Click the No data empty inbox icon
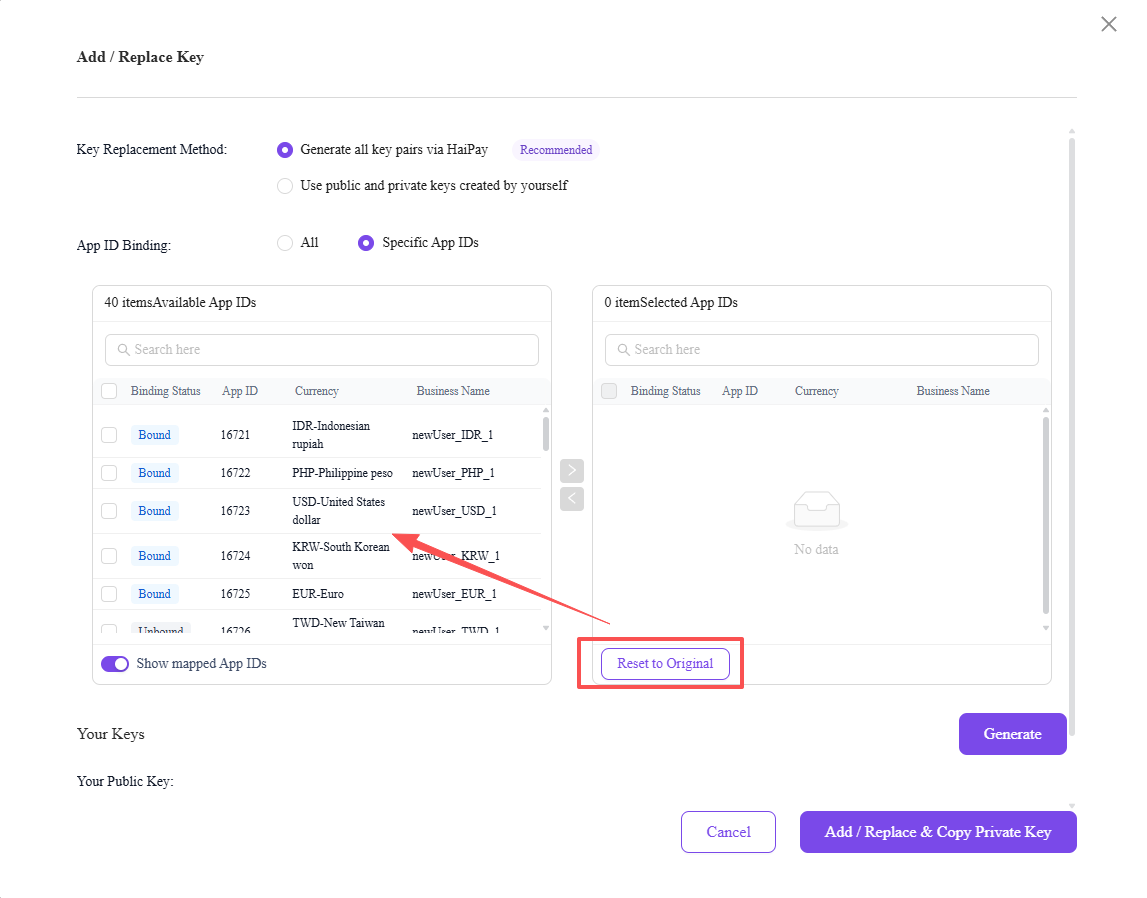Screen dimensions: 1147x898 click(816, 510)
